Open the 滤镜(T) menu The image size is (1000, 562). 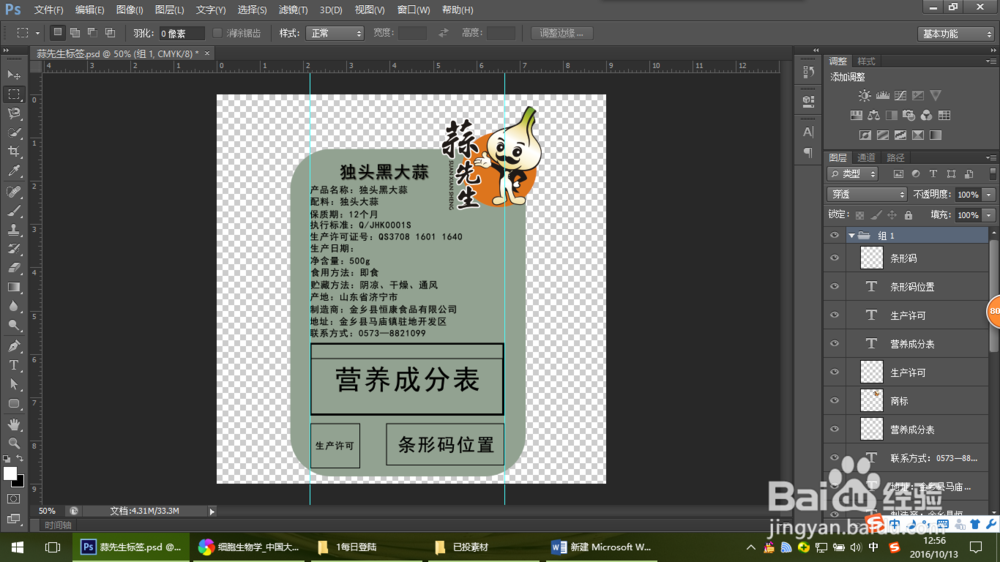point(293,10)
